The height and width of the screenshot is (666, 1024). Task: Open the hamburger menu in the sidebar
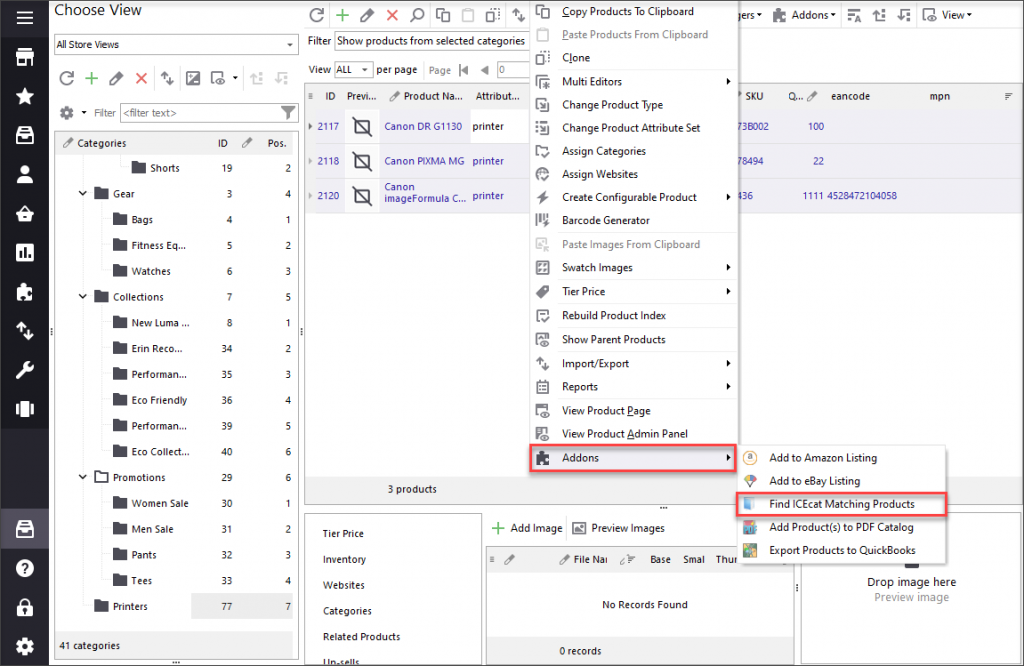(24, 17)
